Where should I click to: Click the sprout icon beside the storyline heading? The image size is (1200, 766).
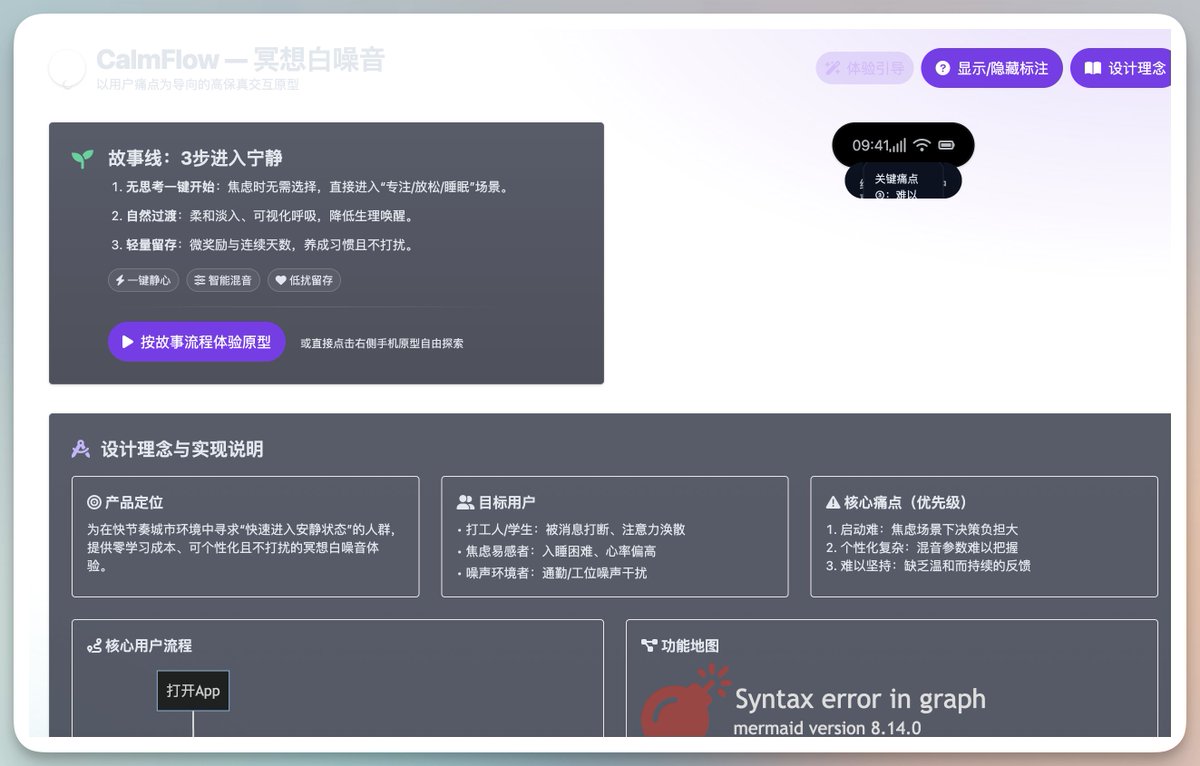coord(81,158)
